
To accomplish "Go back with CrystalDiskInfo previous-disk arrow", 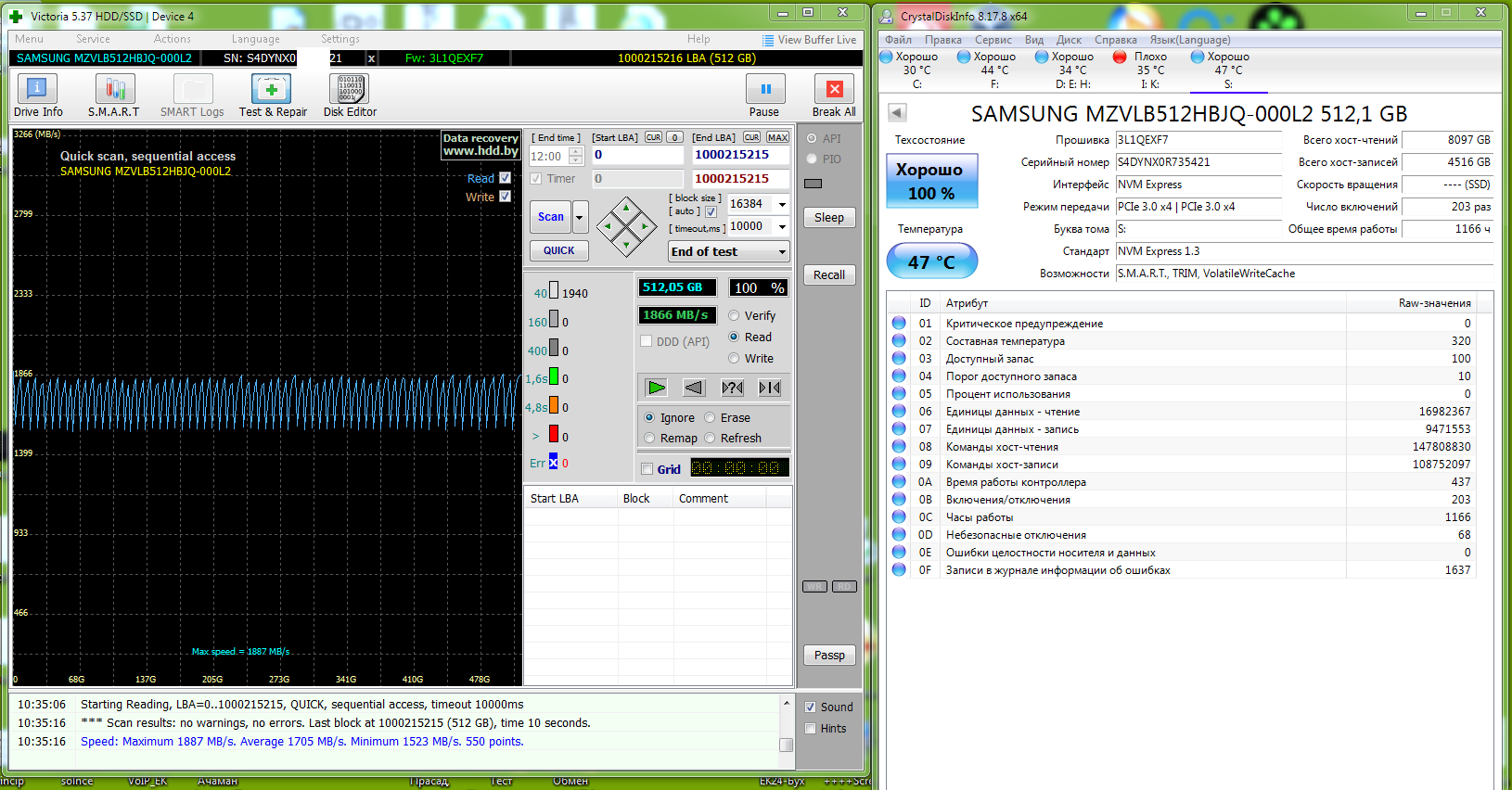I will (x=897, y=113).
